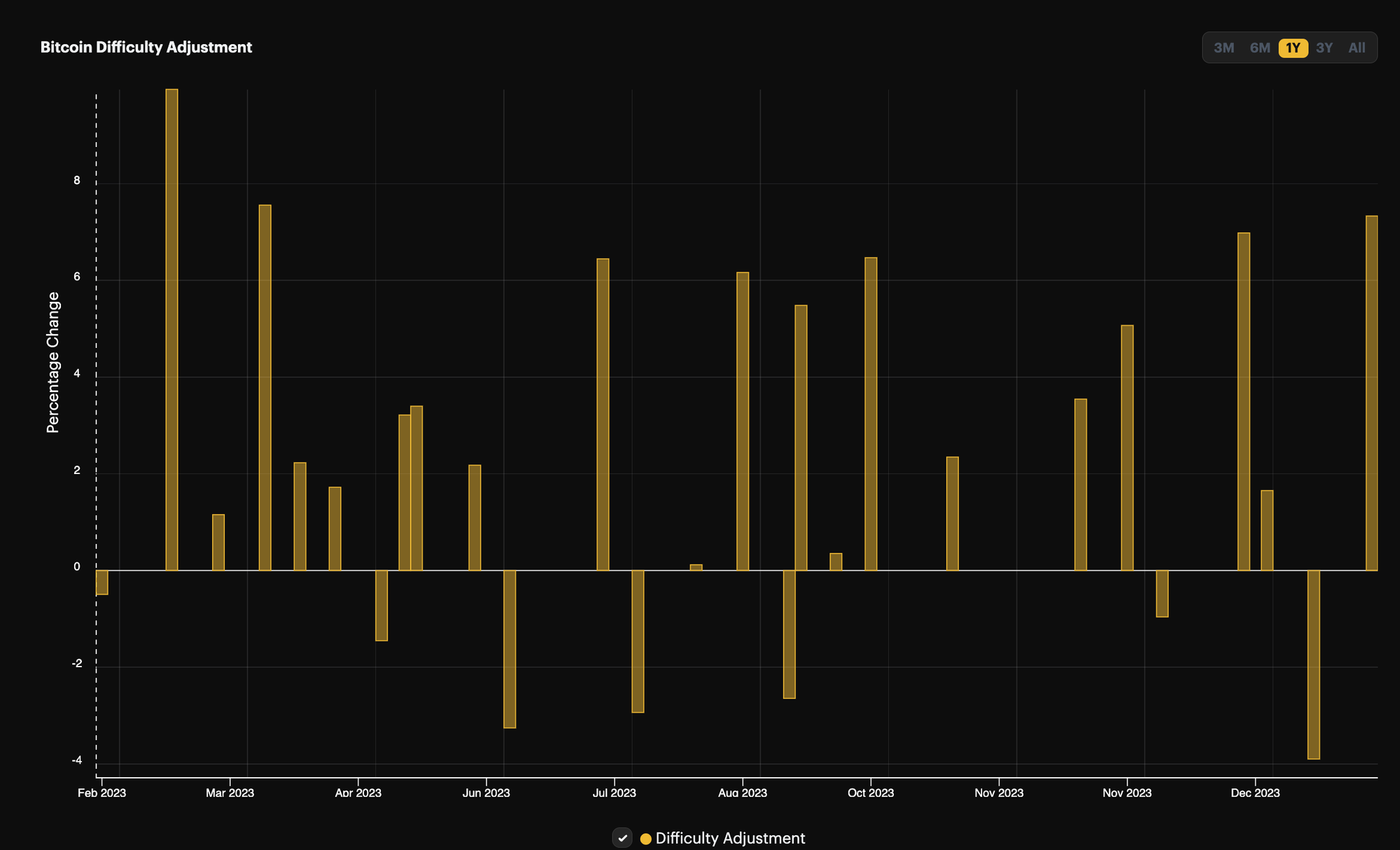Click the Aug 2023 x-axis label
Image resolution: width=1400 pixels, height=850 pixels.
(x=742, y=793)
